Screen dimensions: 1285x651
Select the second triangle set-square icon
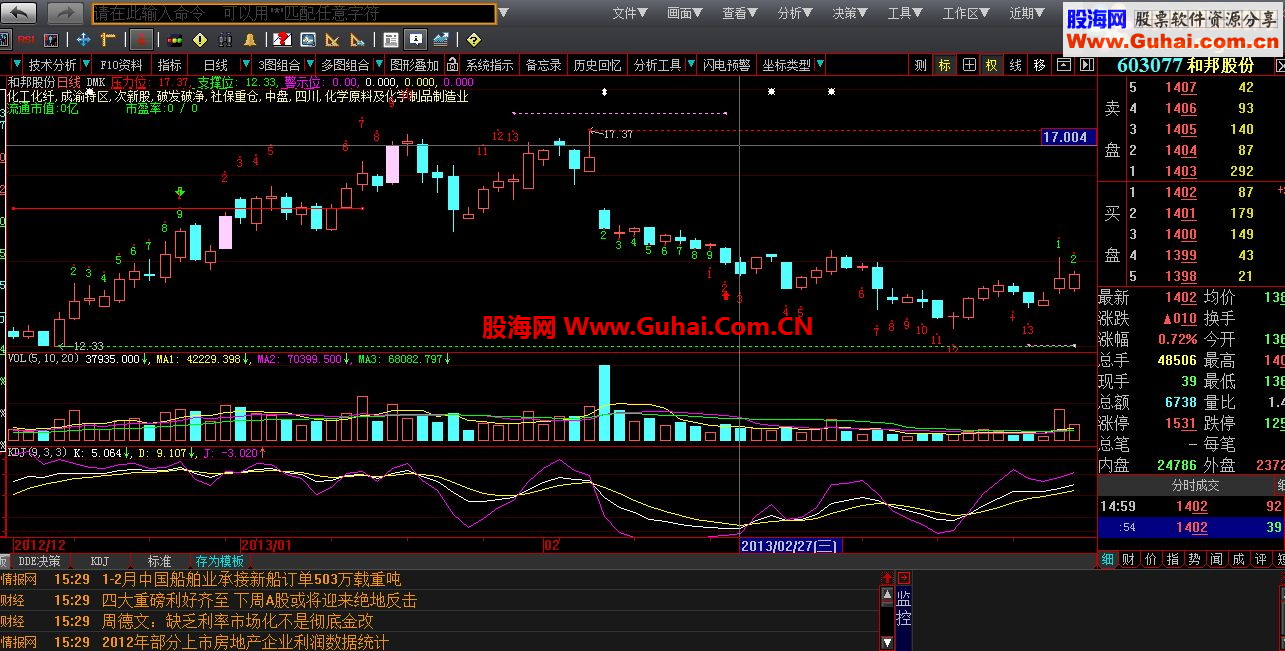coord(357,40)
